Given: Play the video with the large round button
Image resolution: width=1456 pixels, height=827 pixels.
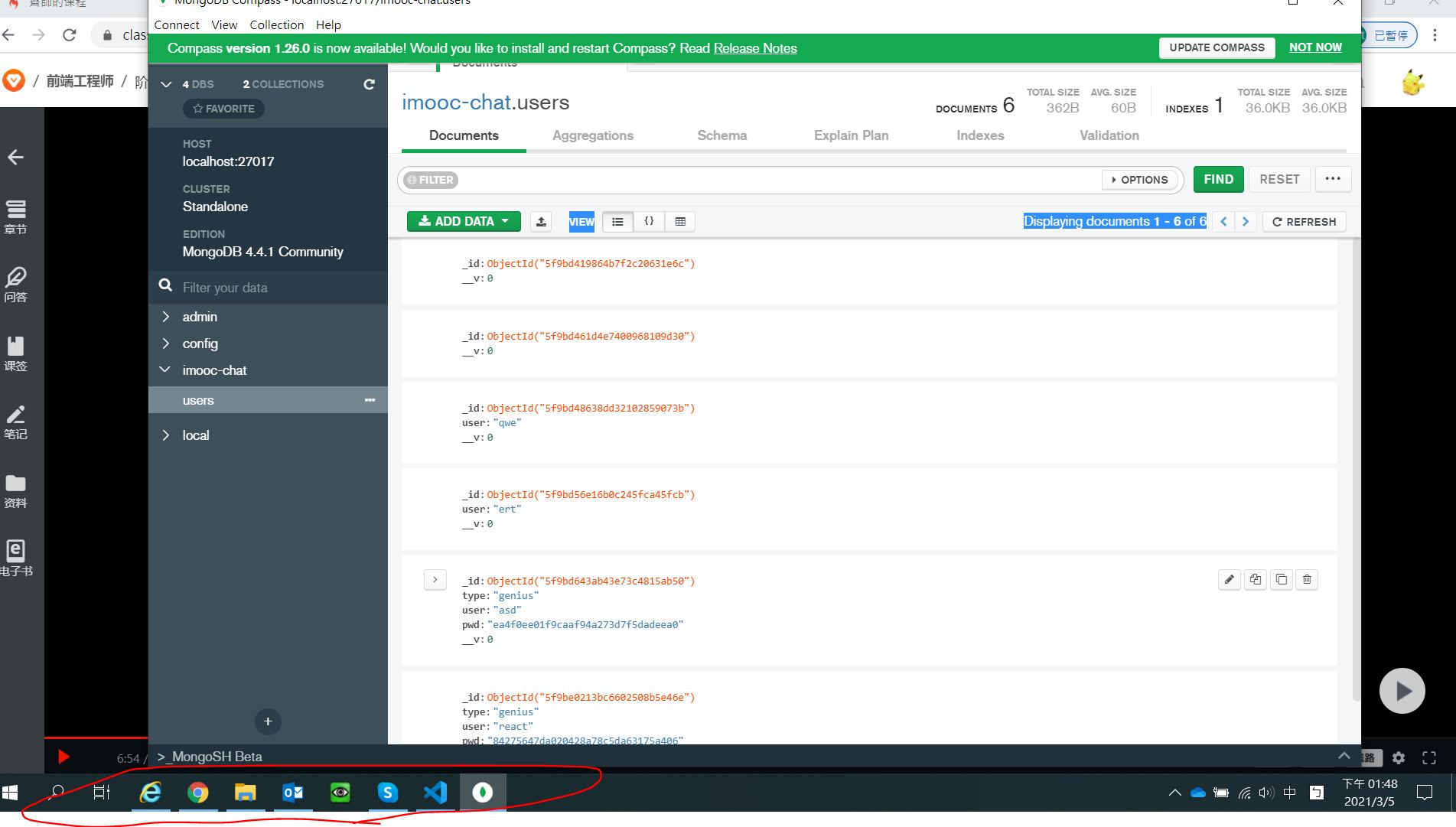Looking at the screenshot, I should coord(1402,691).
